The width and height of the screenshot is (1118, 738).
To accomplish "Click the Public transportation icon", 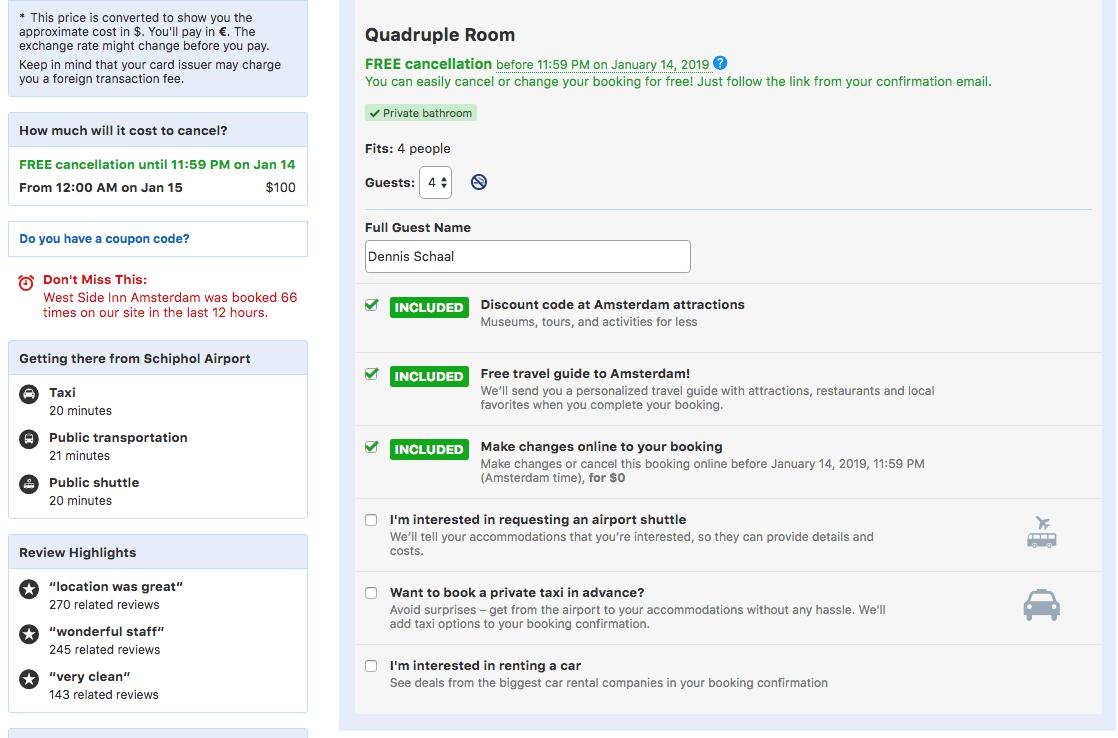I will pyautogui.click(x=29, y=439).
